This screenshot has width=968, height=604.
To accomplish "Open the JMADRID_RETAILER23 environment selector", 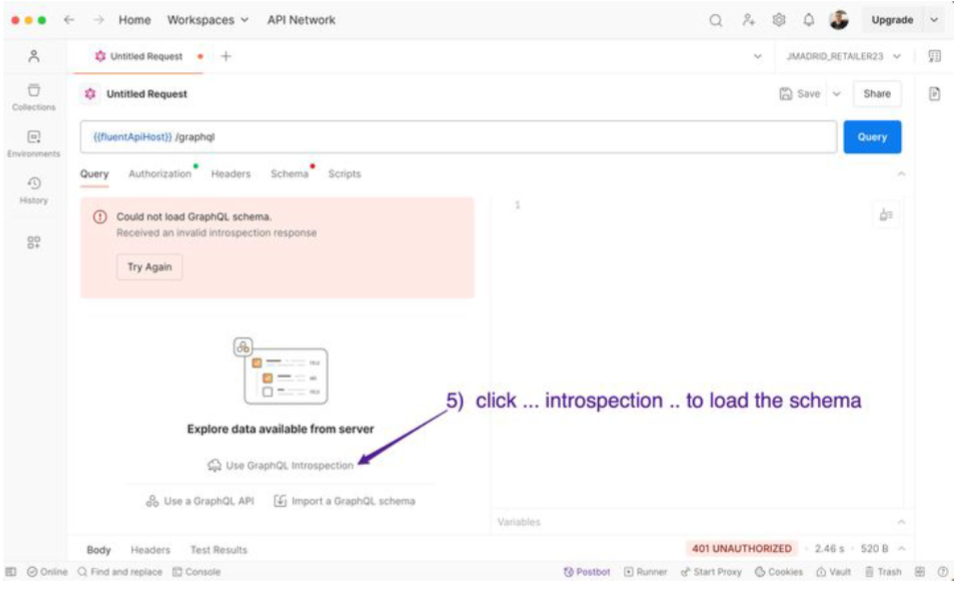I will point(843,57).
